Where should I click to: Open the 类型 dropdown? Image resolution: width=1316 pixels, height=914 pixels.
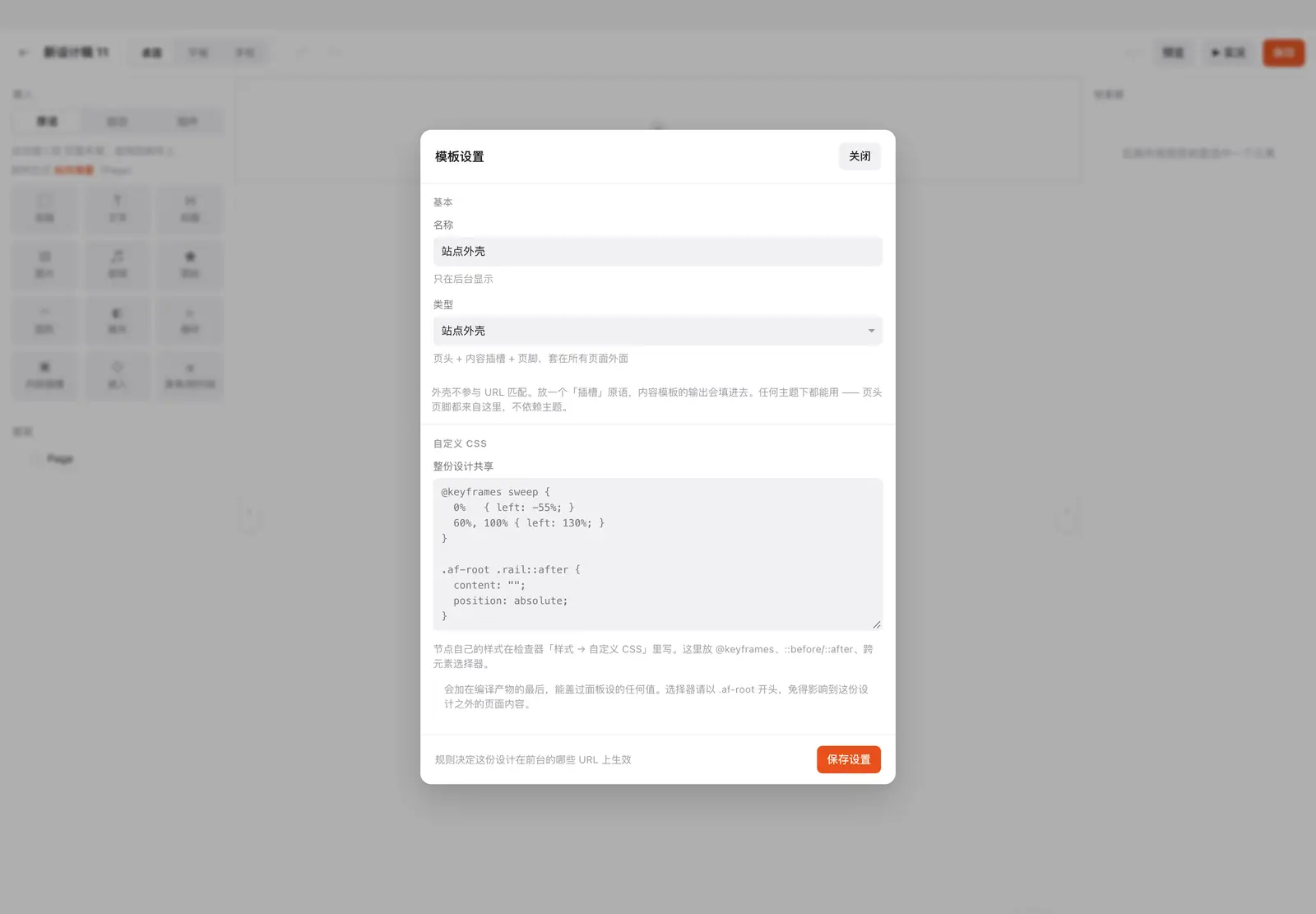(x=657, y=331)
